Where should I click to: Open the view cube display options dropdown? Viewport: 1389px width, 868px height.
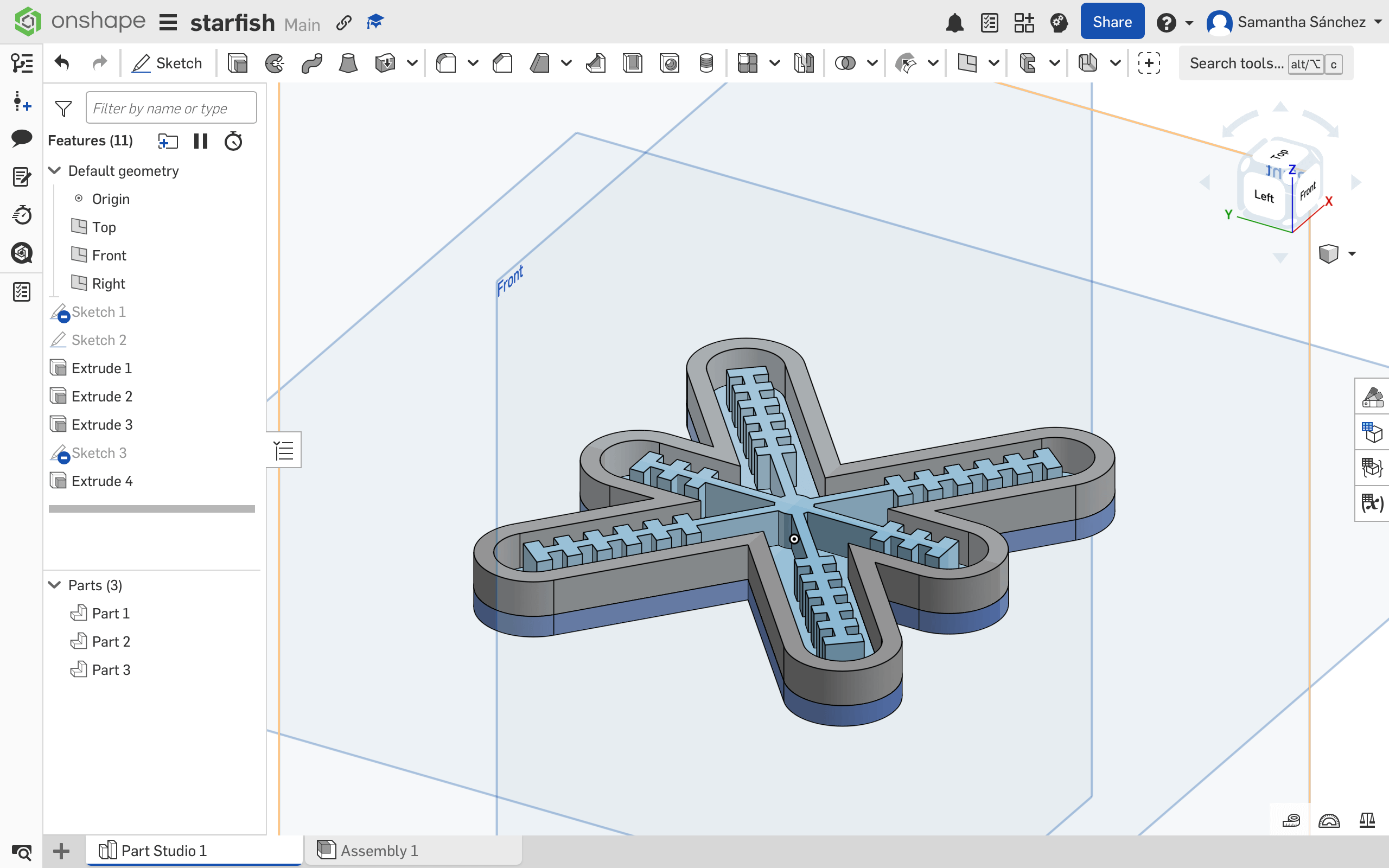click(x=1352, y=254)
